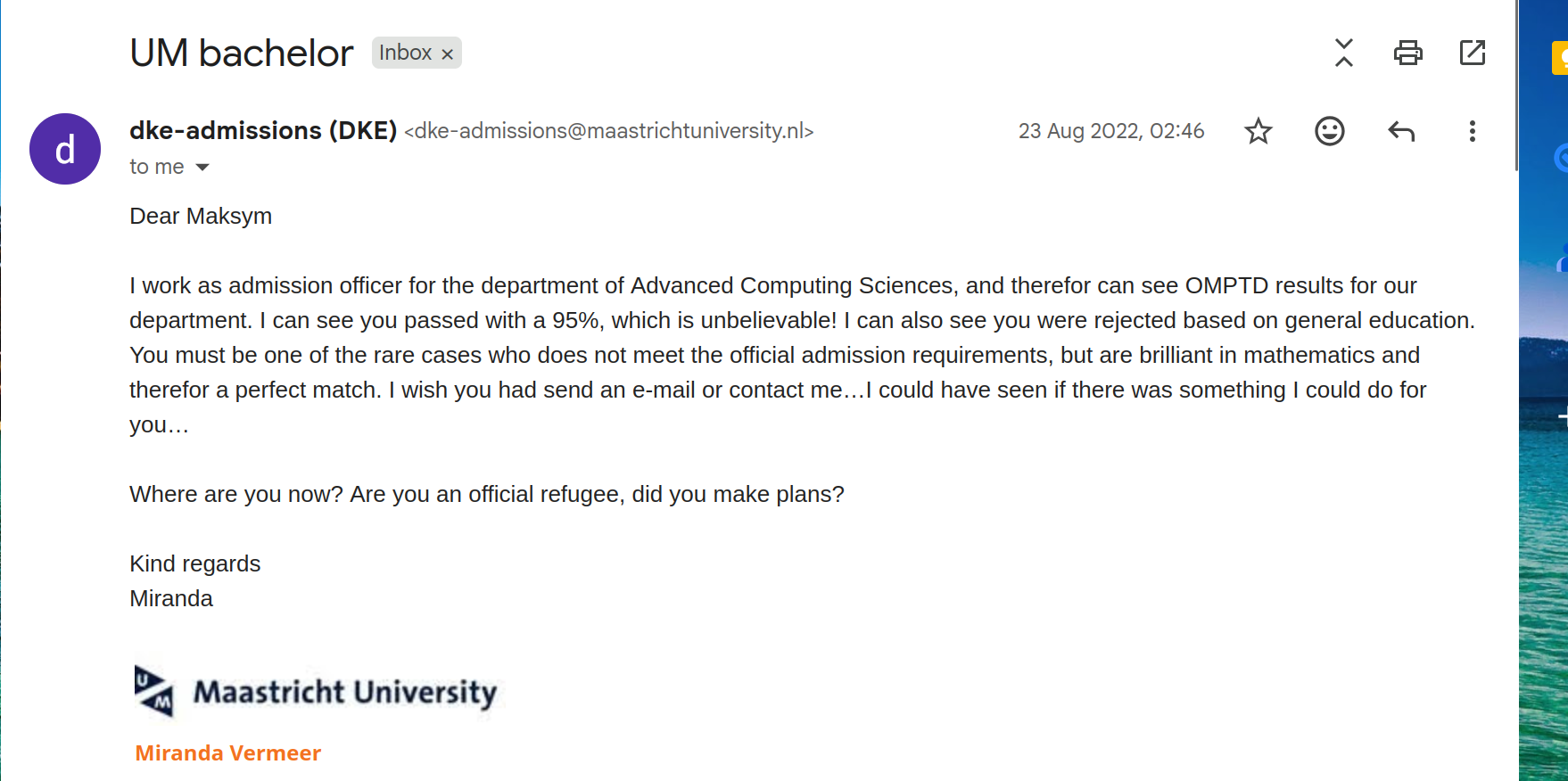Print the email conversation
This screenshot has height=781, width=1568.
tap(1407, 53)
